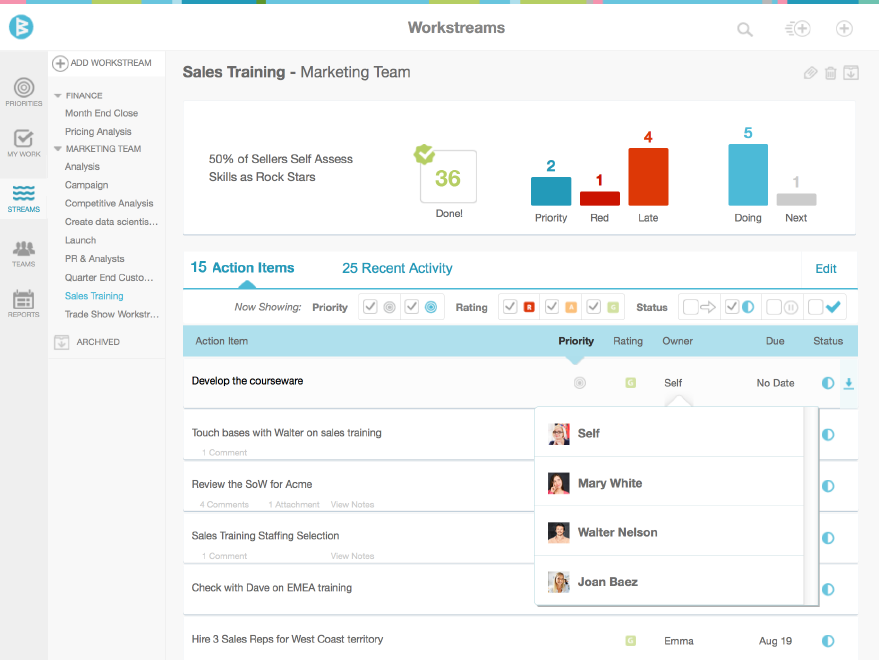Viewport: 879px width, 660px height.
Task: Toggle the blue Status checkmark filter
Action: pyautogui.click(x=814, y=307)
